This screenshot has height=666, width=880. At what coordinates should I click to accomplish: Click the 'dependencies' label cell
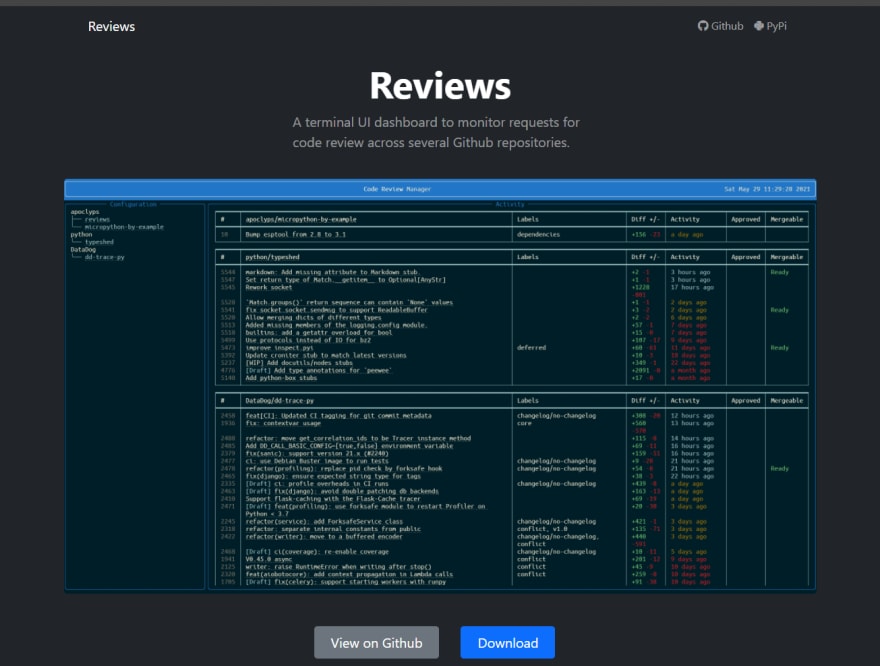538,235
